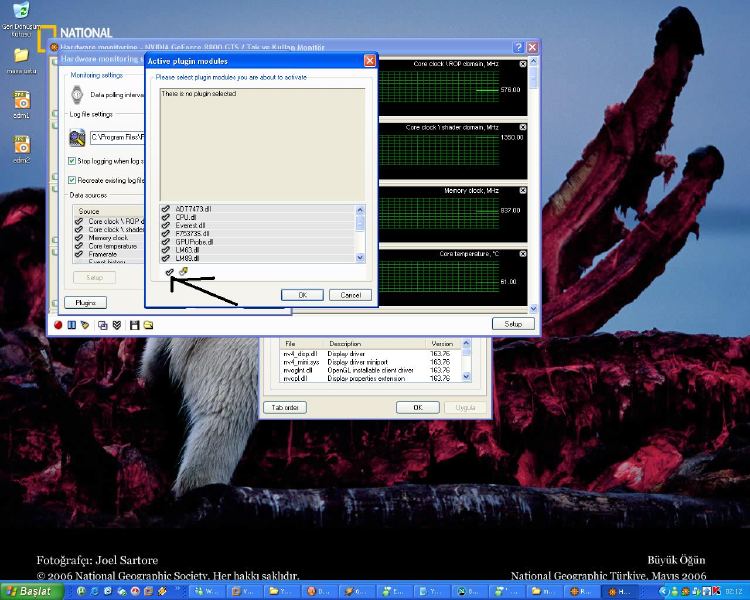Toggle the CPU.dll plugin checkmark
Viewport: 750px width, 600px height.
(165, 217)
